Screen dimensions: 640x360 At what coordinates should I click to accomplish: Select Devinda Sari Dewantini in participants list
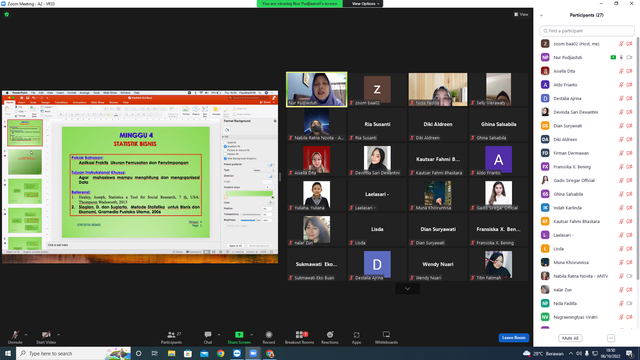[x=587, y=112]
